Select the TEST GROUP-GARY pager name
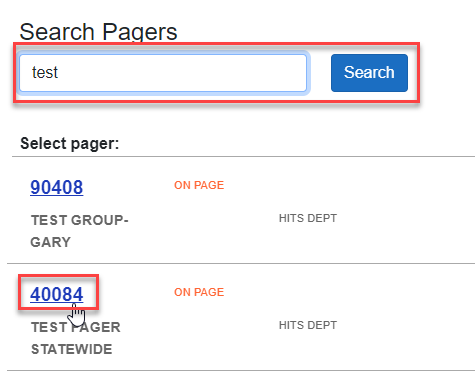The width and height of the screenshot is (475, 383). [x=79, y=231]
